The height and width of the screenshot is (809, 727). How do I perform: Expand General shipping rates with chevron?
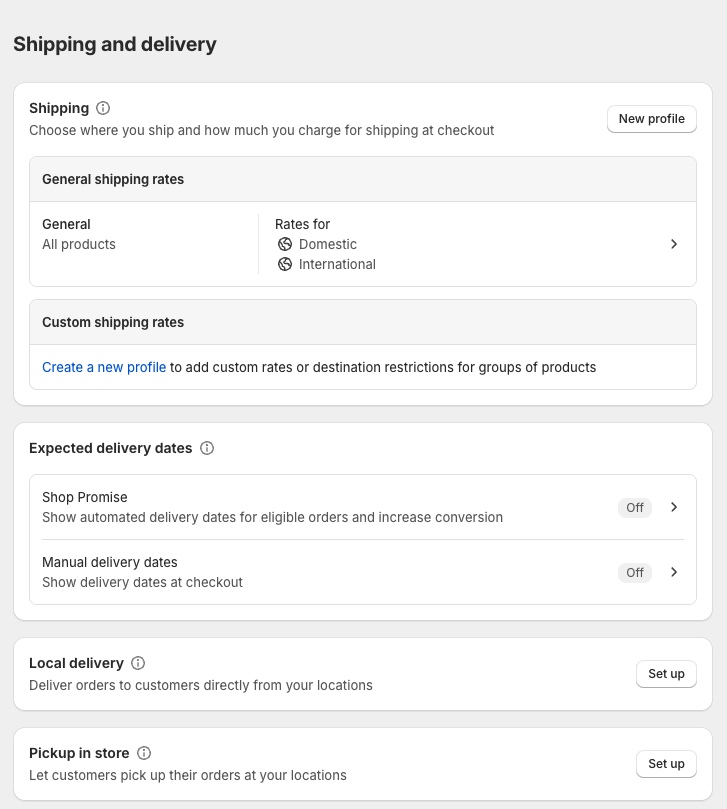point(674,244)
